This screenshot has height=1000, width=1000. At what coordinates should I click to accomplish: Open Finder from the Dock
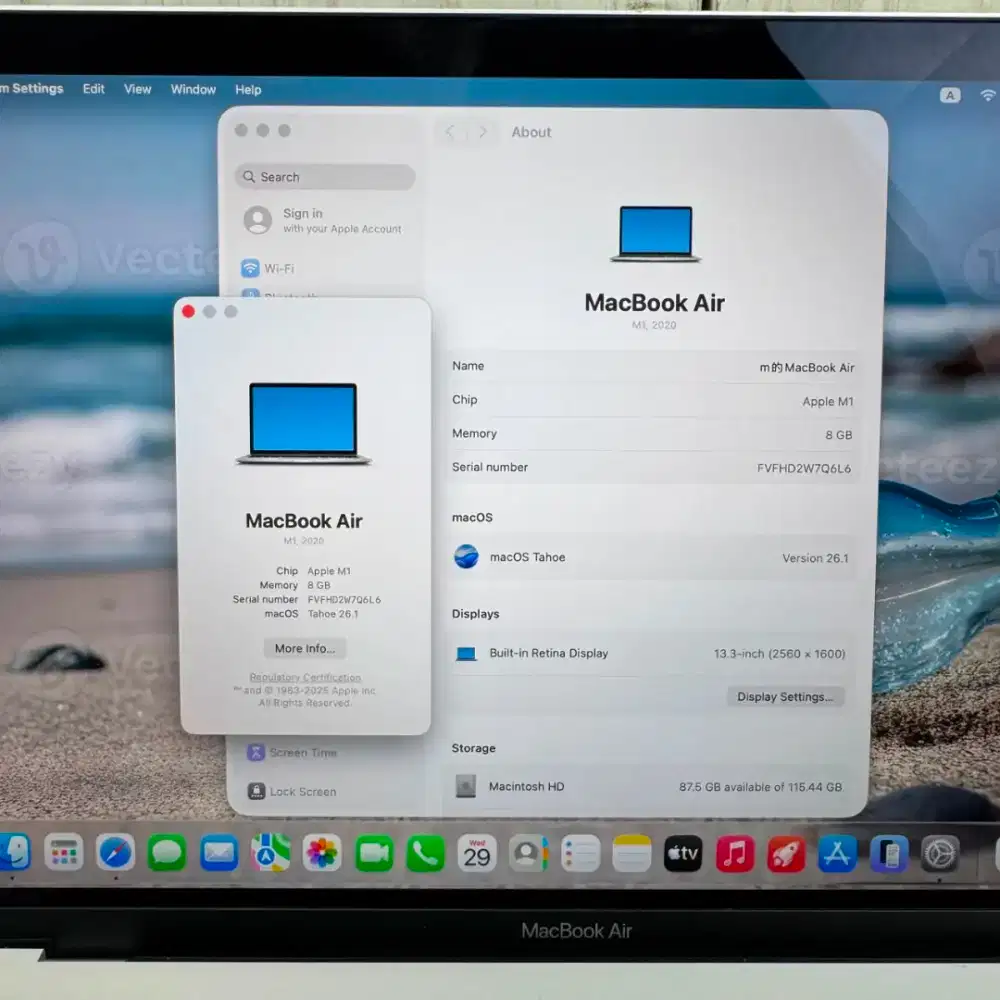pos(14,853)
